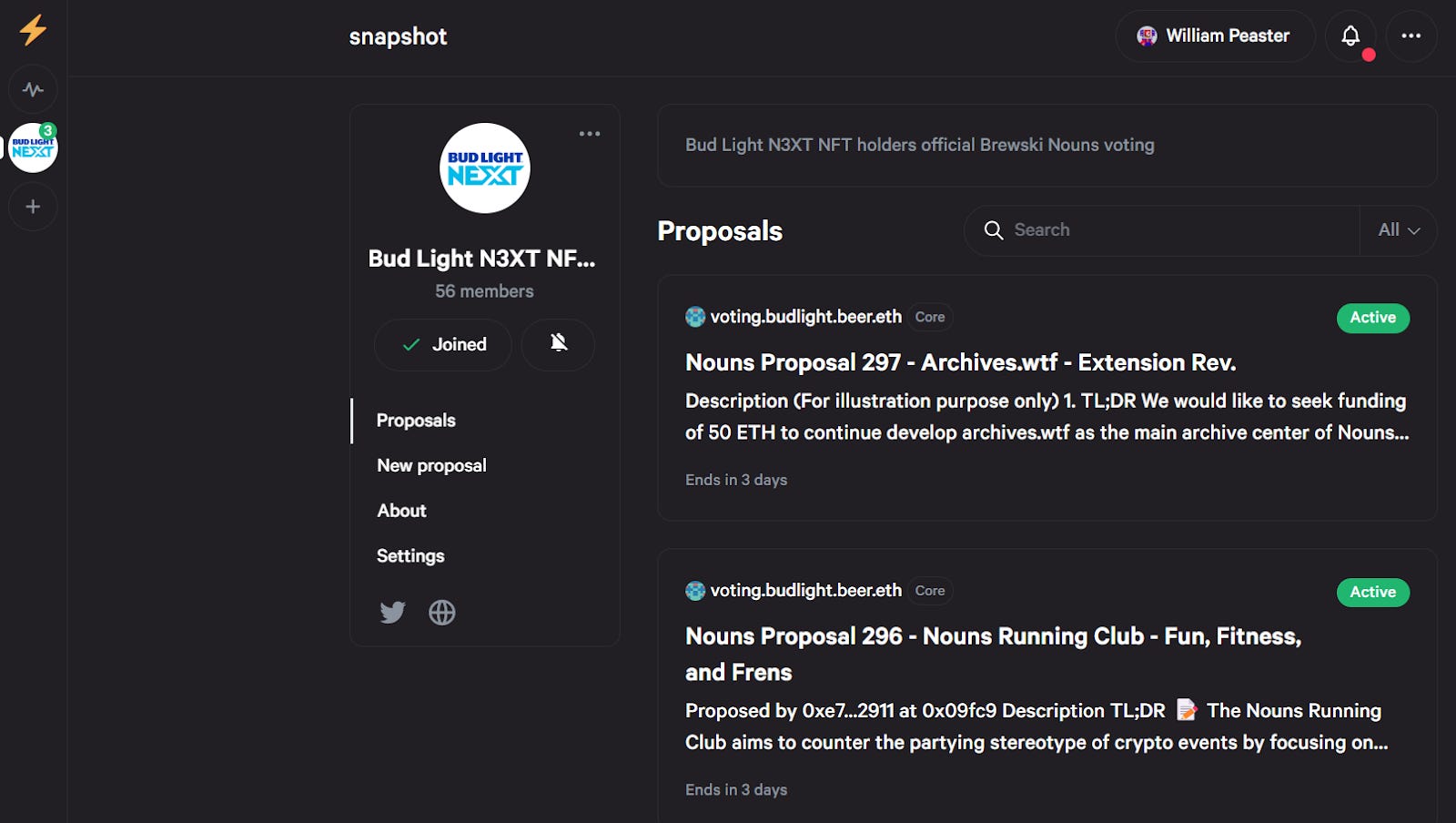Image resolution: width=1456 pixels, height=823 pixels.
Task: Open the Twitter link of the space
Action: [x=392, y=613]
